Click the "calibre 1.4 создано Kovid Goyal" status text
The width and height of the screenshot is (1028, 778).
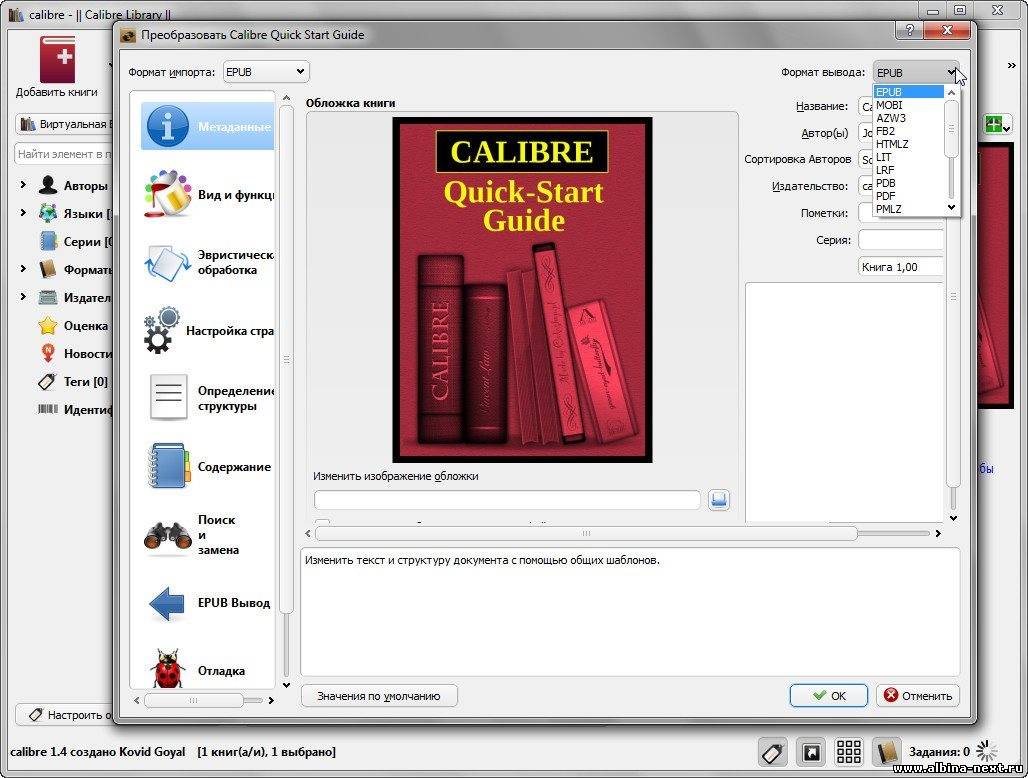pos(98,752)
